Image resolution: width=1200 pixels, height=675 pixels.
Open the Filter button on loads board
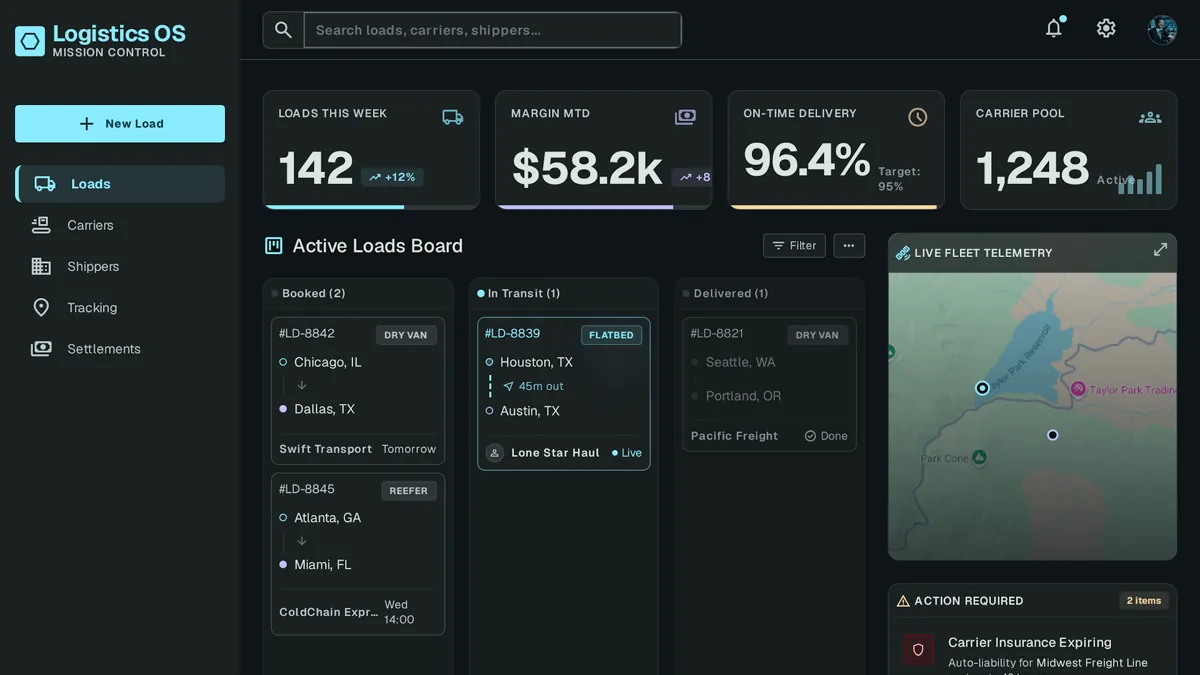pyautogui.click(x=794, y=246)
